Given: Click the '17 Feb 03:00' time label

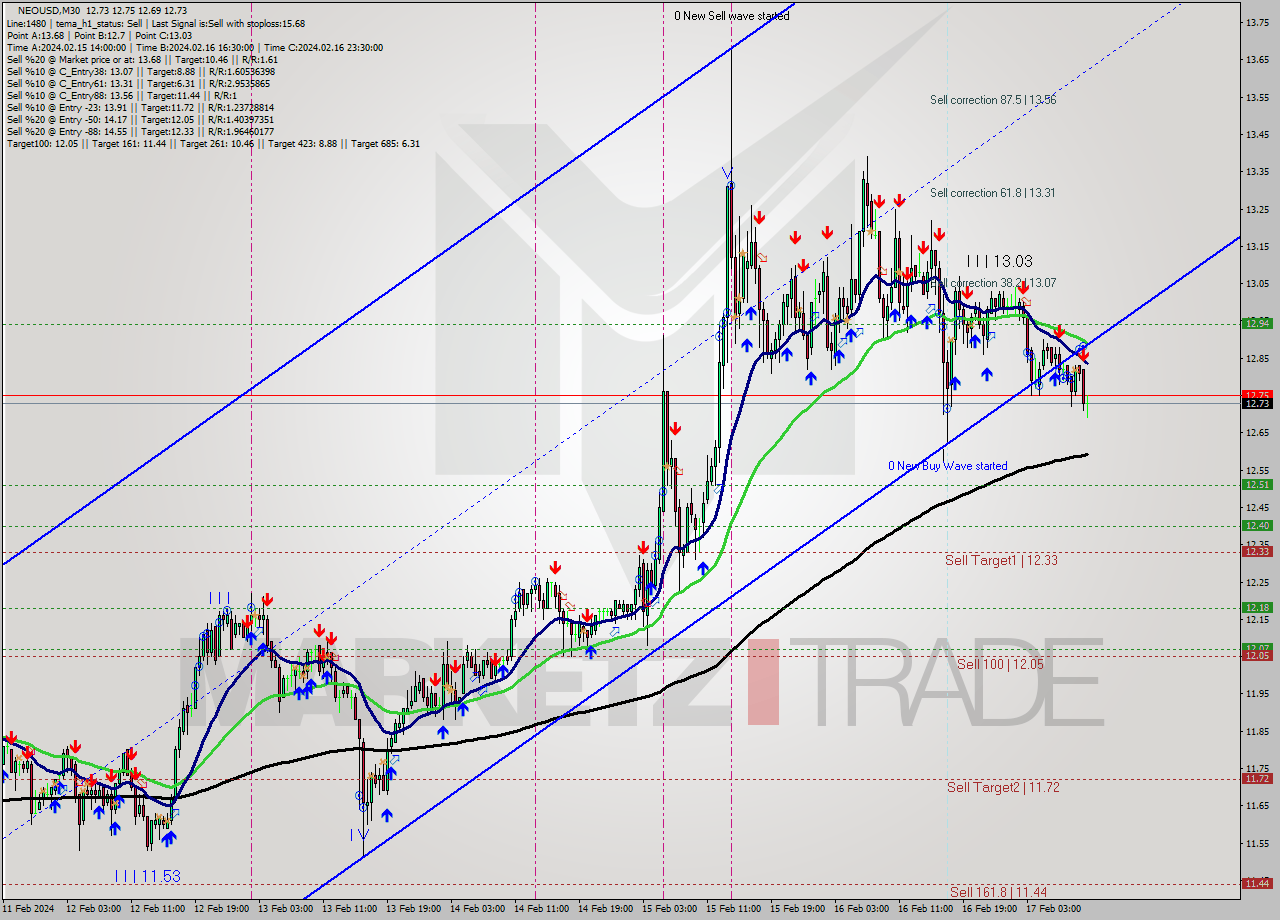Looking at the screenshot, I should (x=1056, y=910).
